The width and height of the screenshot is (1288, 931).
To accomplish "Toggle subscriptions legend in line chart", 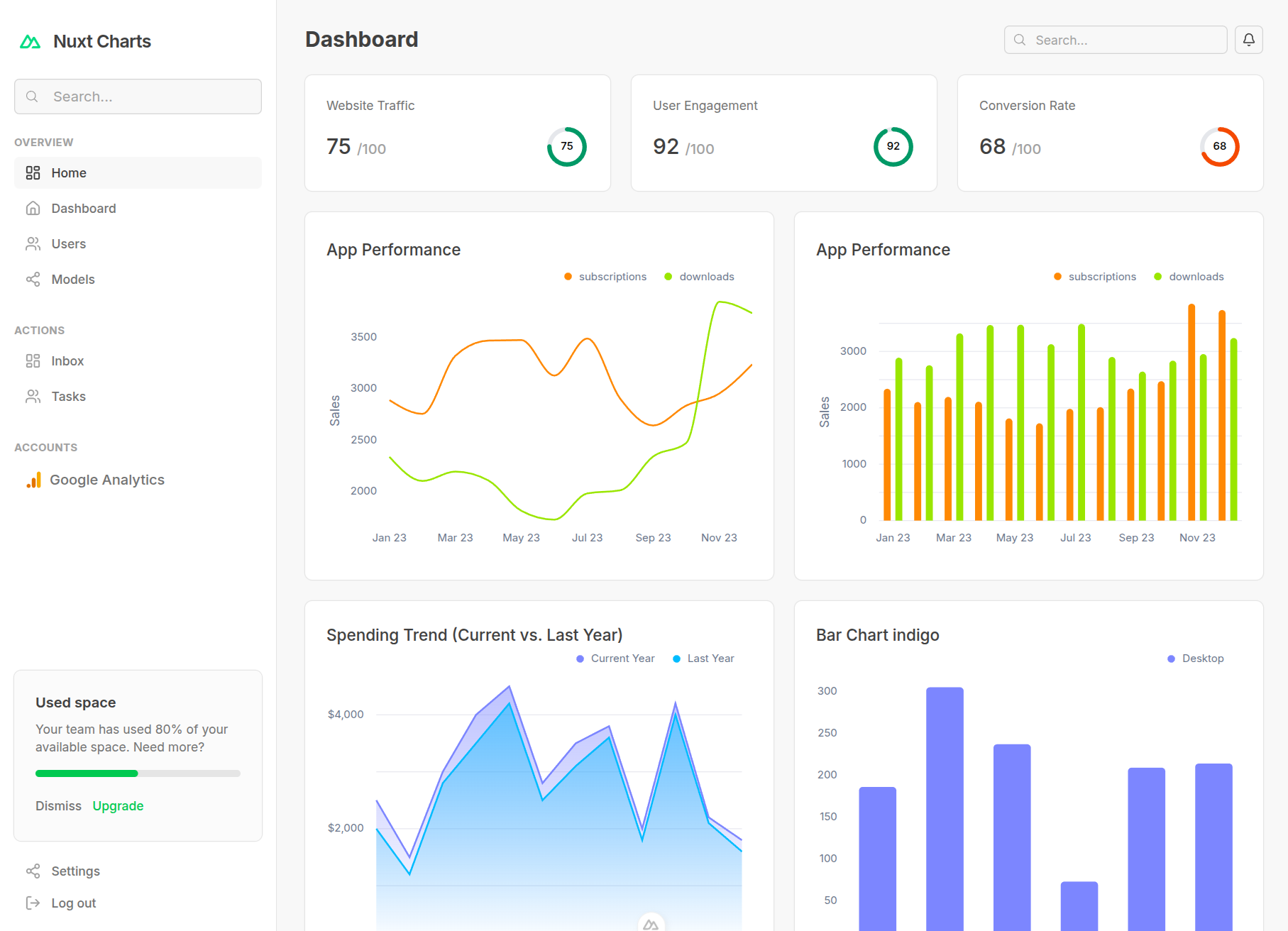I will [x=605, y=277].
